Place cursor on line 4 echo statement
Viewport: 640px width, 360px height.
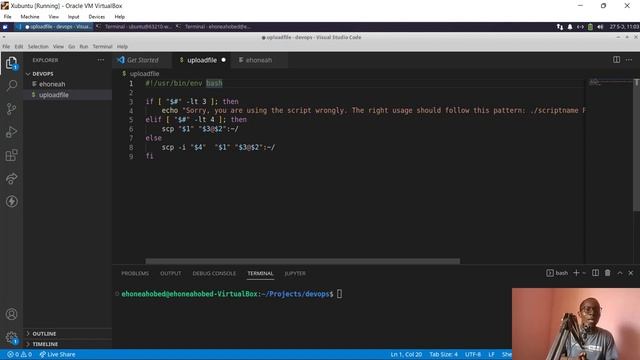pyautogui.click(x=365, y=111)
